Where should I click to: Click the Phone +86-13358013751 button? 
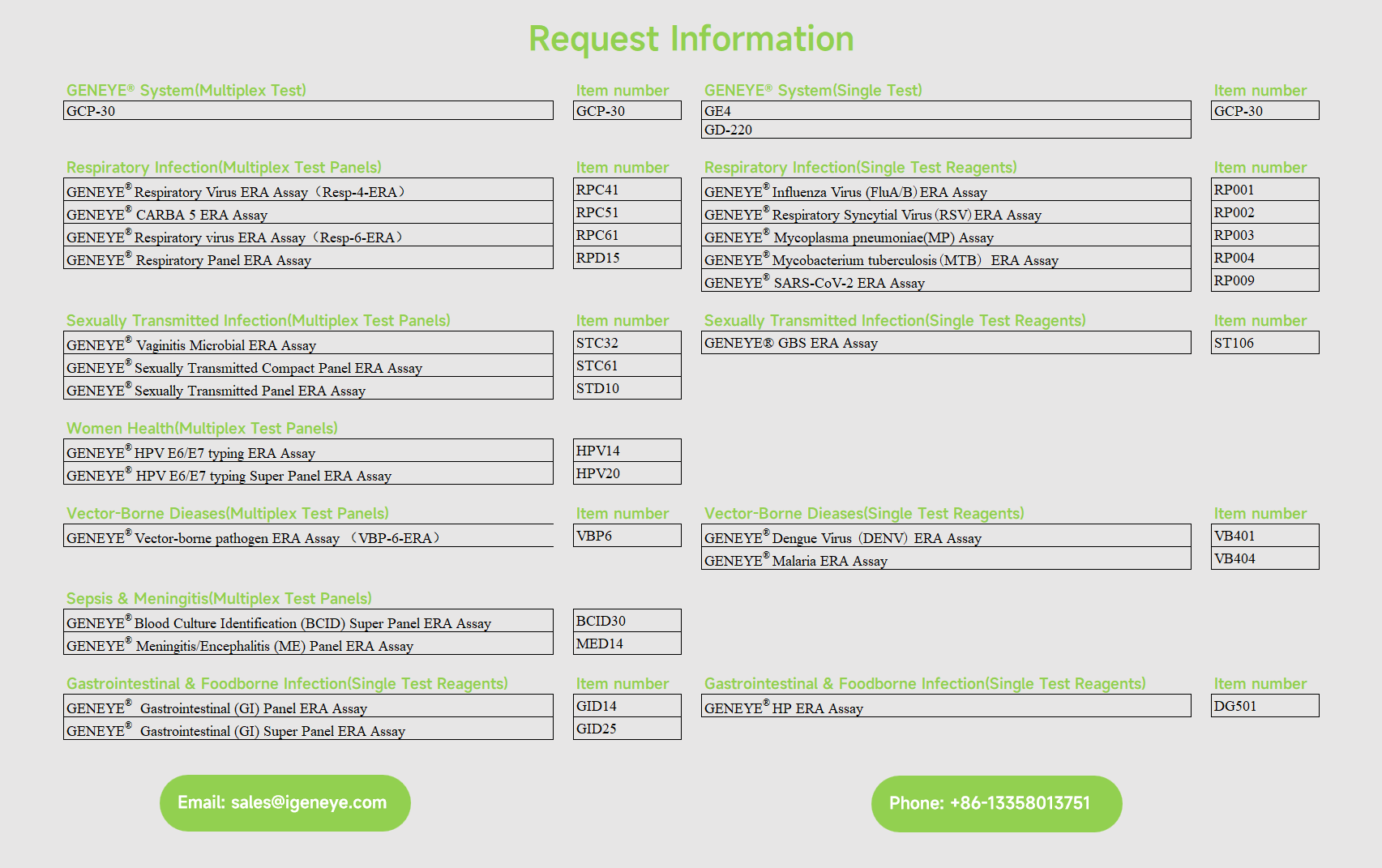(996, 803)
